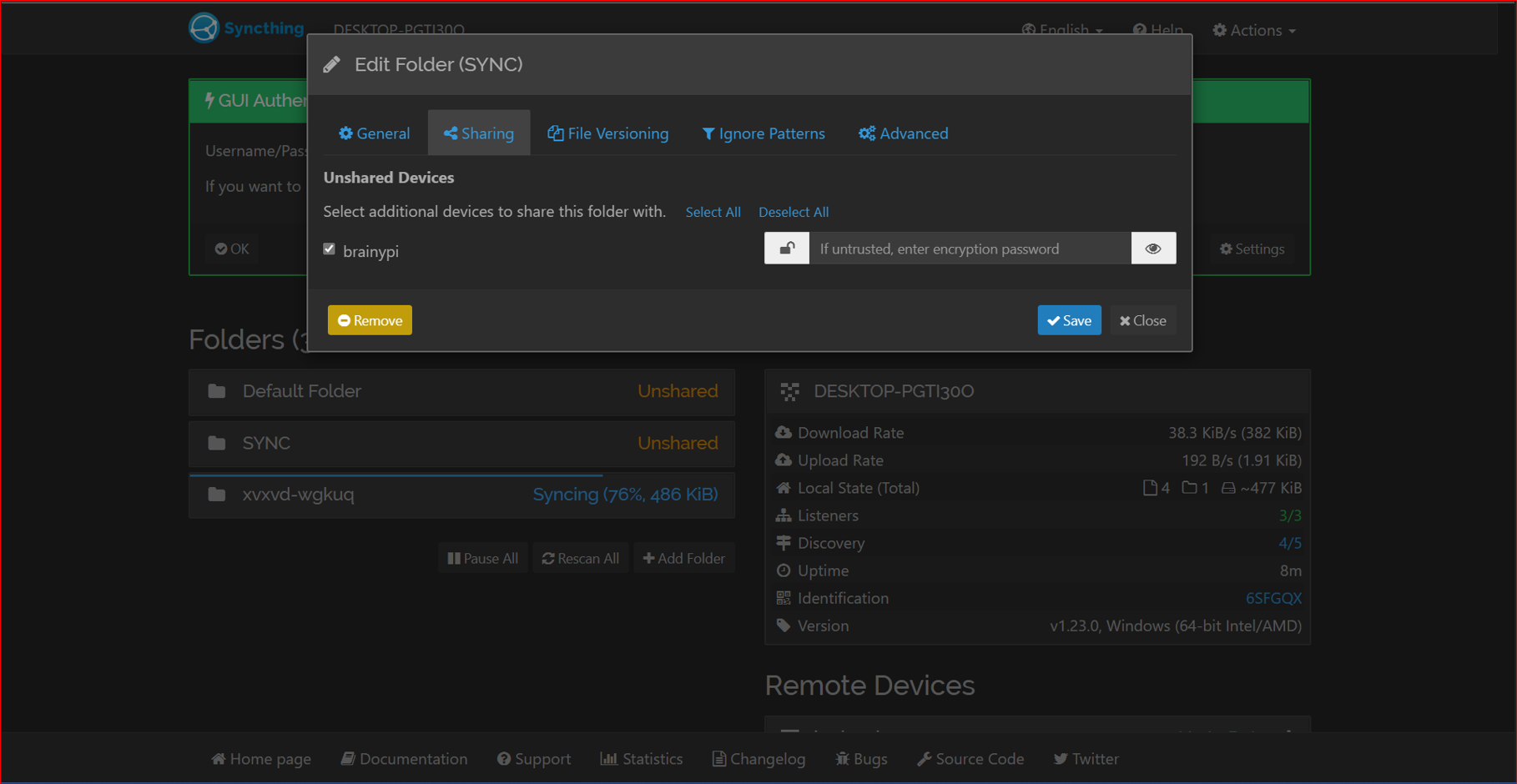The image size is (1517, 784).
Task: Click the folder icon beside SYNC
Action: click(217, 443)
